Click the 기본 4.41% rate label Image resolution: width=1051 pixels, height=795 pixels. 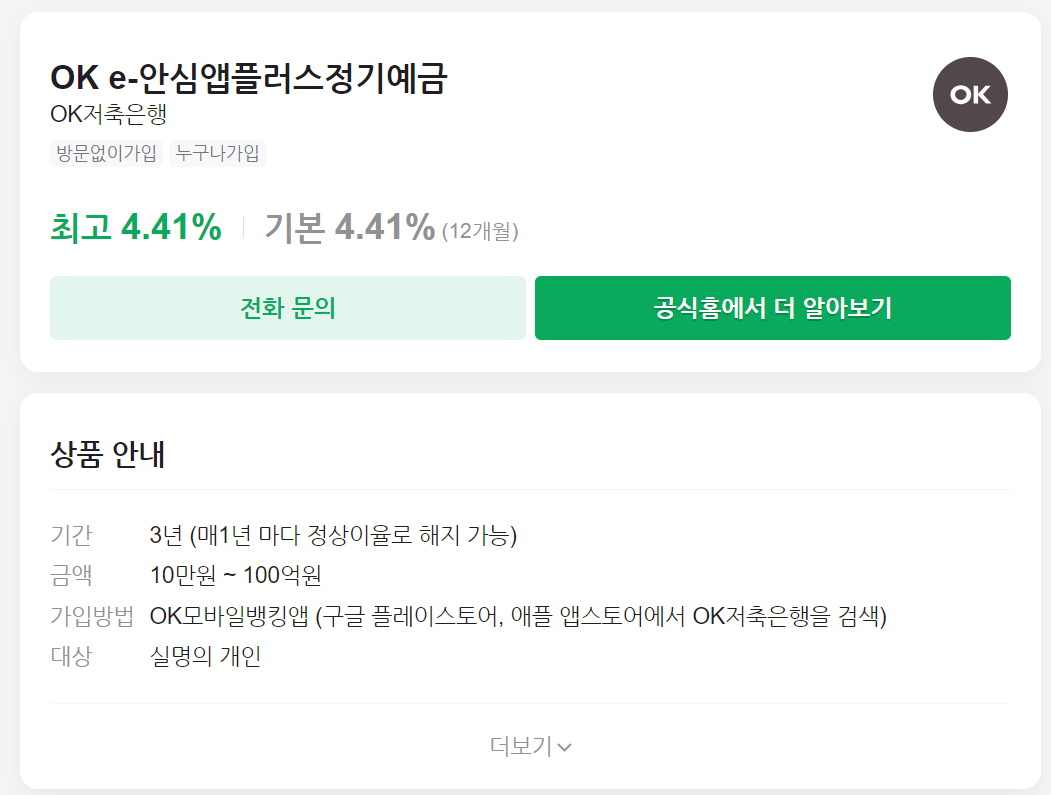click(x=348, y=228)
